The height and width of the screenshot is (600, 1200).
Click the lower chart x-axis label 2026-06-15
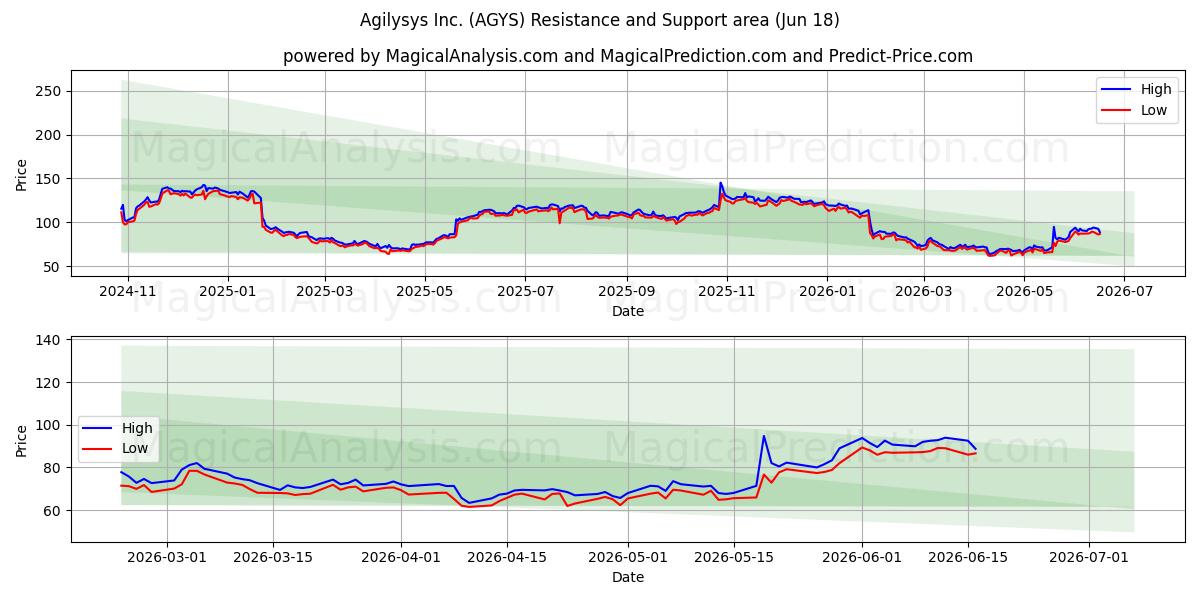click(x=969, y=558)
